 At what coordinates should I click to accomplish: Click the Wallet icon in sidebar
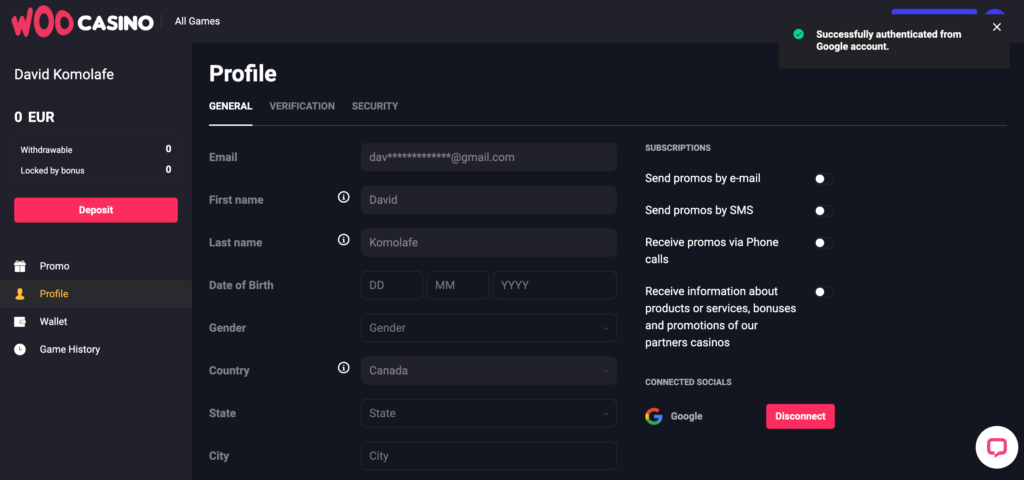point(20,322)
